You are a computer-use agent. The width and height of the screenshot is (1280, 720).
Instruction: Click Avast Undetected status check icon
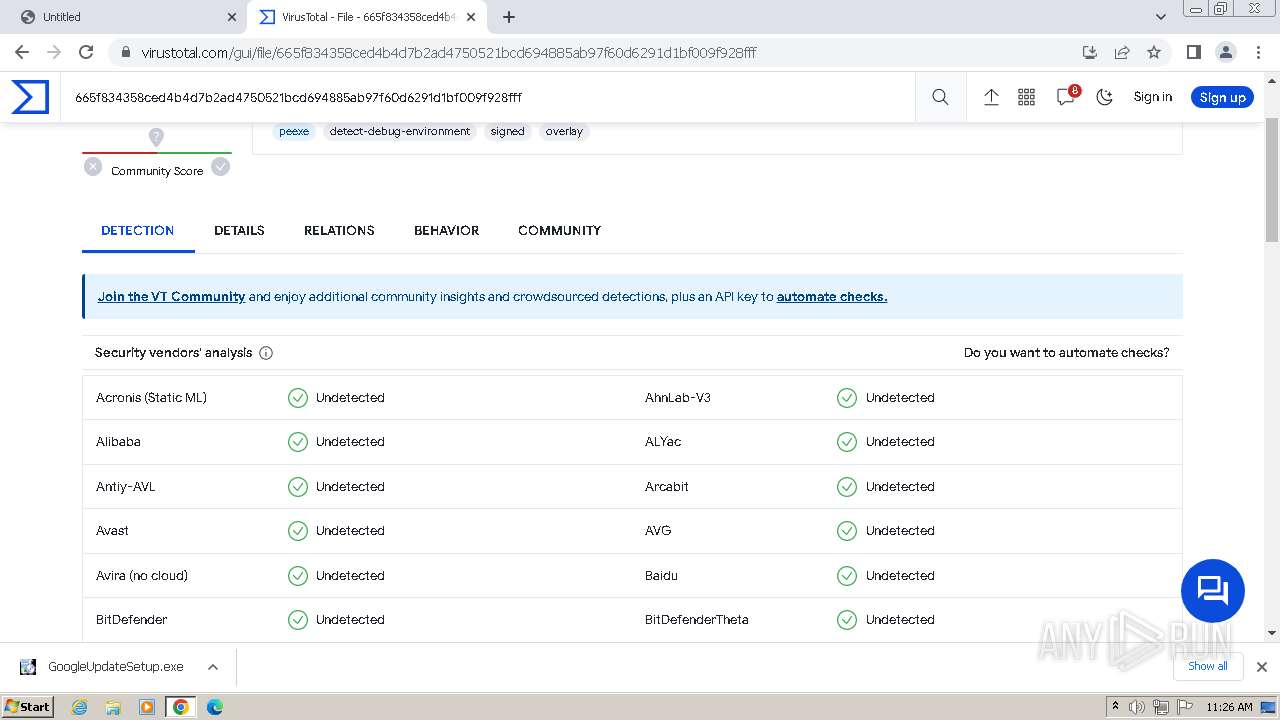[298, 531]
